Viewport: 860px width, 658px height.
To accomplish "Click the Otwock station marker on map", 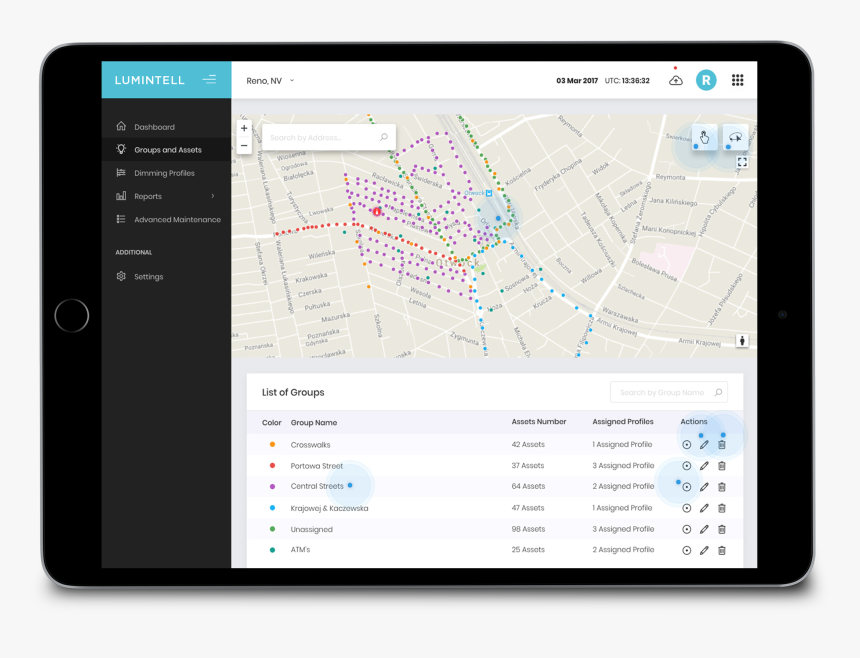I will coord(489,193).
